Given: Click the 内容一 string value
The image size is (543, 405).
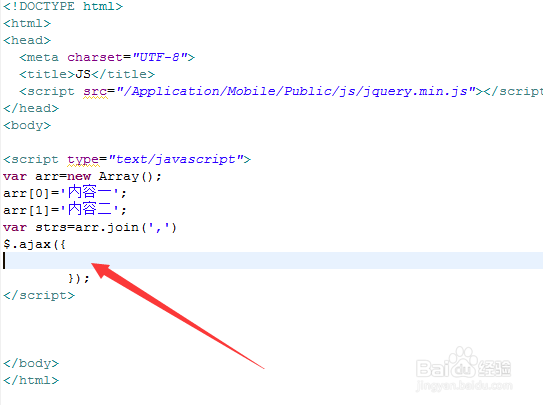Looking at the screenshot, I should [x=90, y=192].
